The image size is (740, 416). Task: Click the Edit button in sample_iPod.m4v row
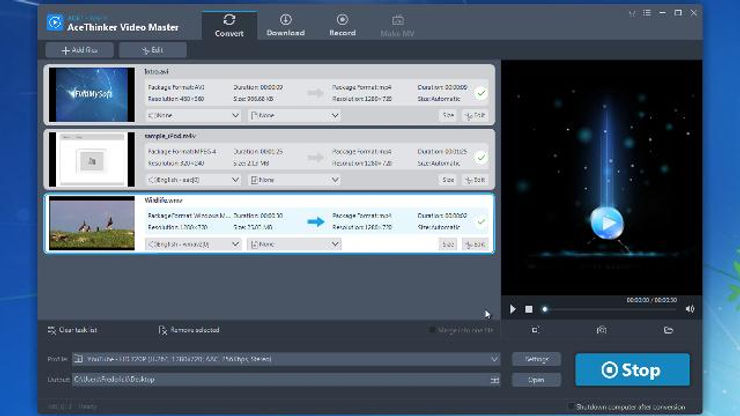475,180
